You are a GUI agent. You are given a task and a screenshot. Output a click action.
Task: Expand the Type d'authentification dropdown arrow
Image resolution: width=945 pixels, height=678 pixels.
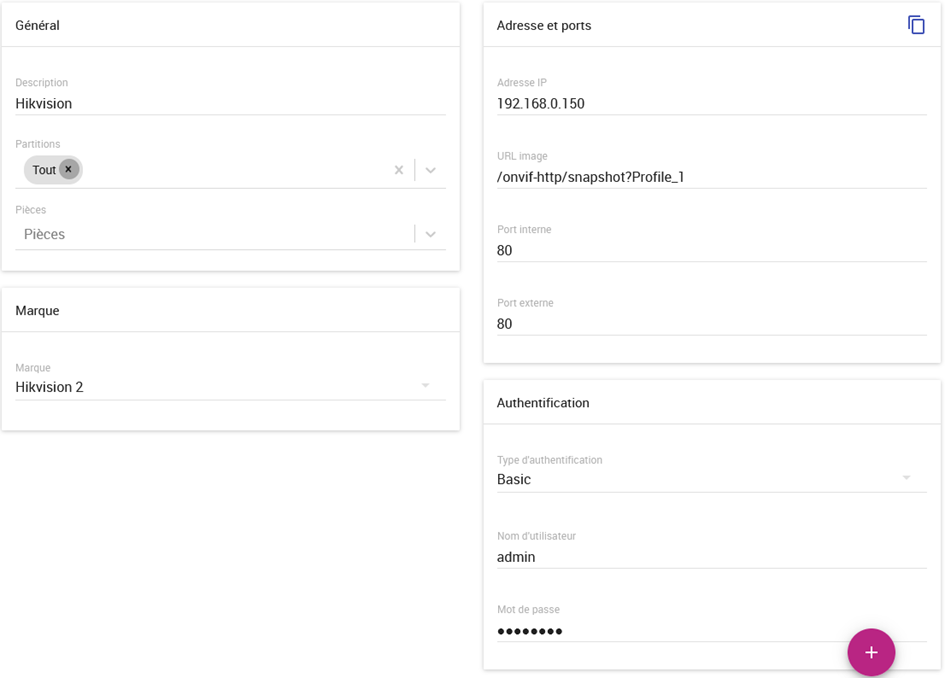tap(906, 477)
